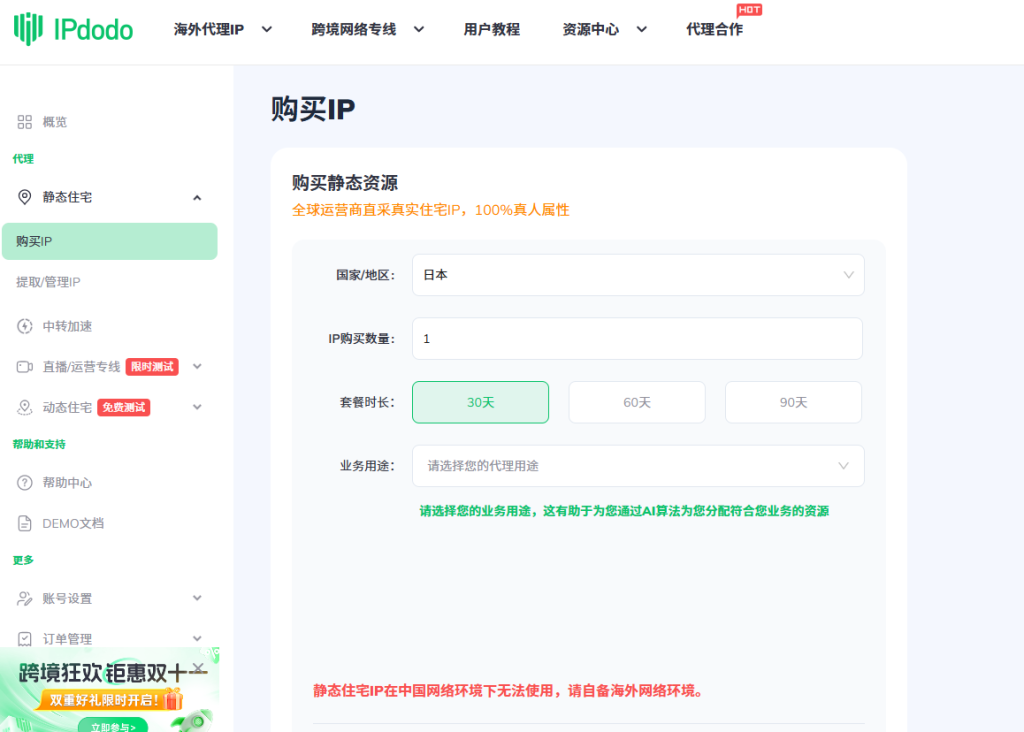
Task: Click the 直播/运营专线 camera icon
Action: (25, 367)
